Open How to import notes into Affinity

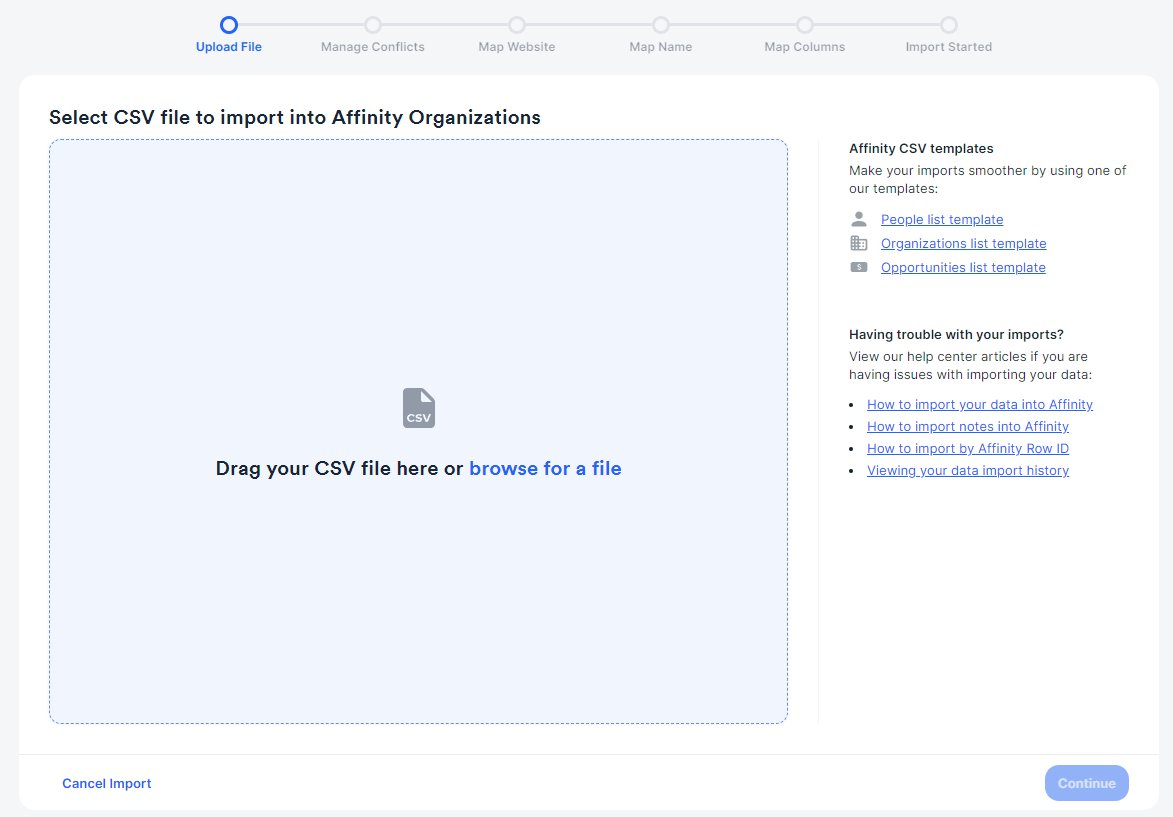coord(967,426)
